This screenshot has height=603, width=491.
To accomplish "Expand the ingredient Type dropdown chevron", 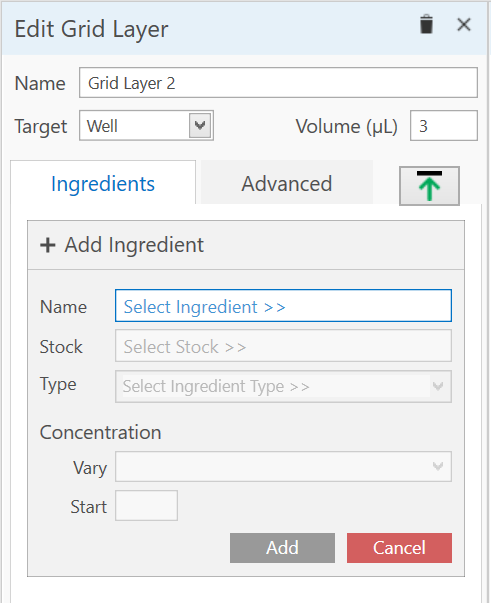I will [x=438, y=386].
